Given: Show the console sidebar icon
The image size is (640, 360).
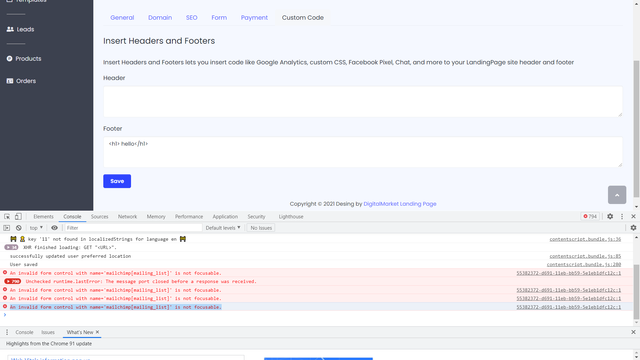Looking at the screenshot, I should tap(7, 228).
